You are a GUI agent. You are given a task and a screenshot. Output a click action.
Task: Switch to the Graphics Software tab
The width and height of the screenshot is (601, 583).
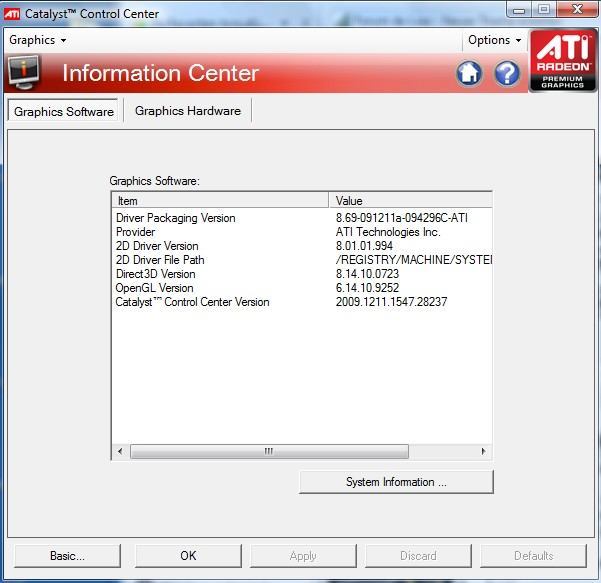point(64,112)
